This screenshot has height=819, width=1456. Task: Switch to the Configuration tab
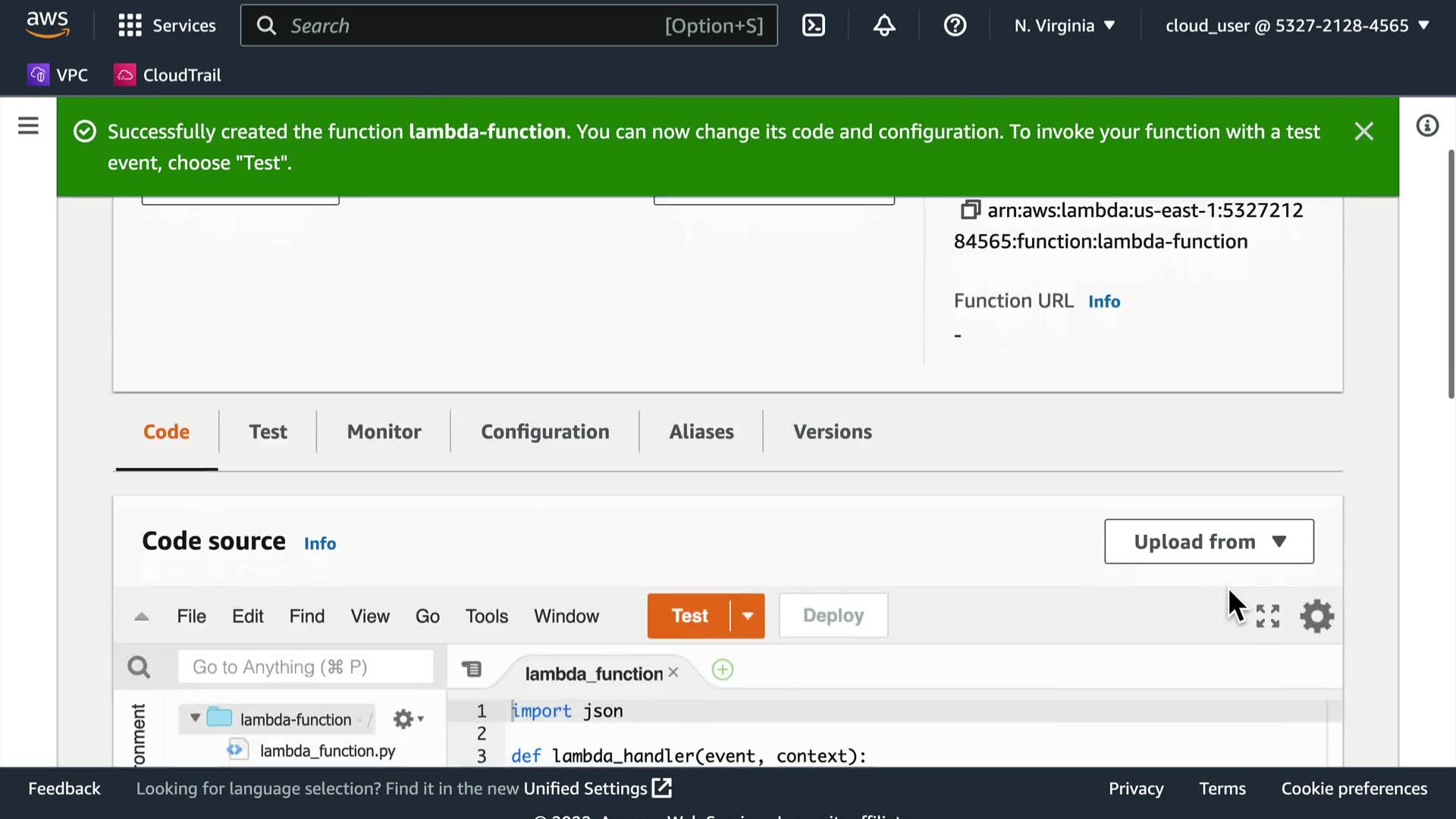[x=544, y=431]
